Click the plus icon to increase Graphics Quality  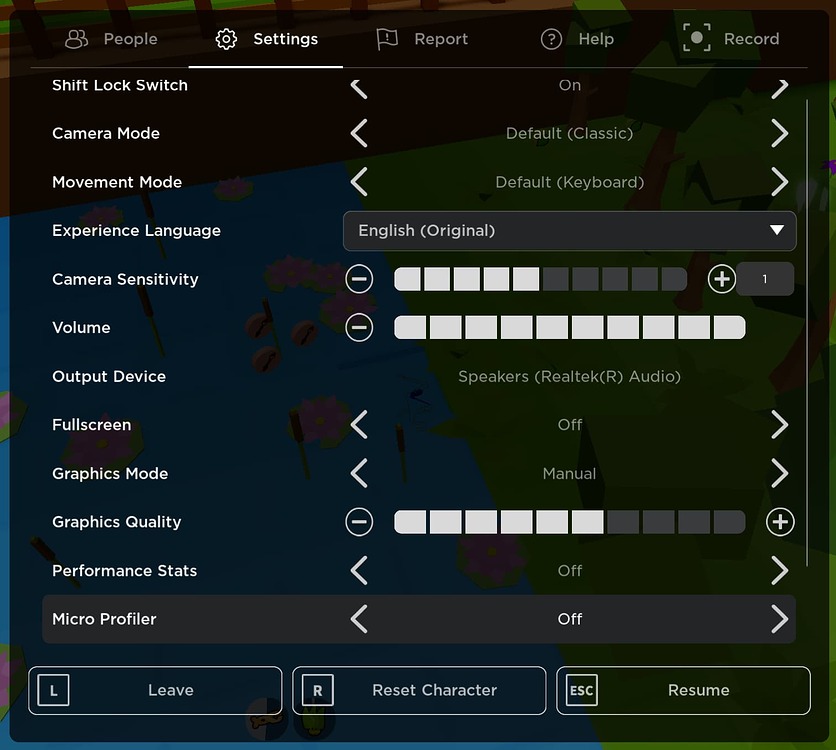[x=780, y=521]
